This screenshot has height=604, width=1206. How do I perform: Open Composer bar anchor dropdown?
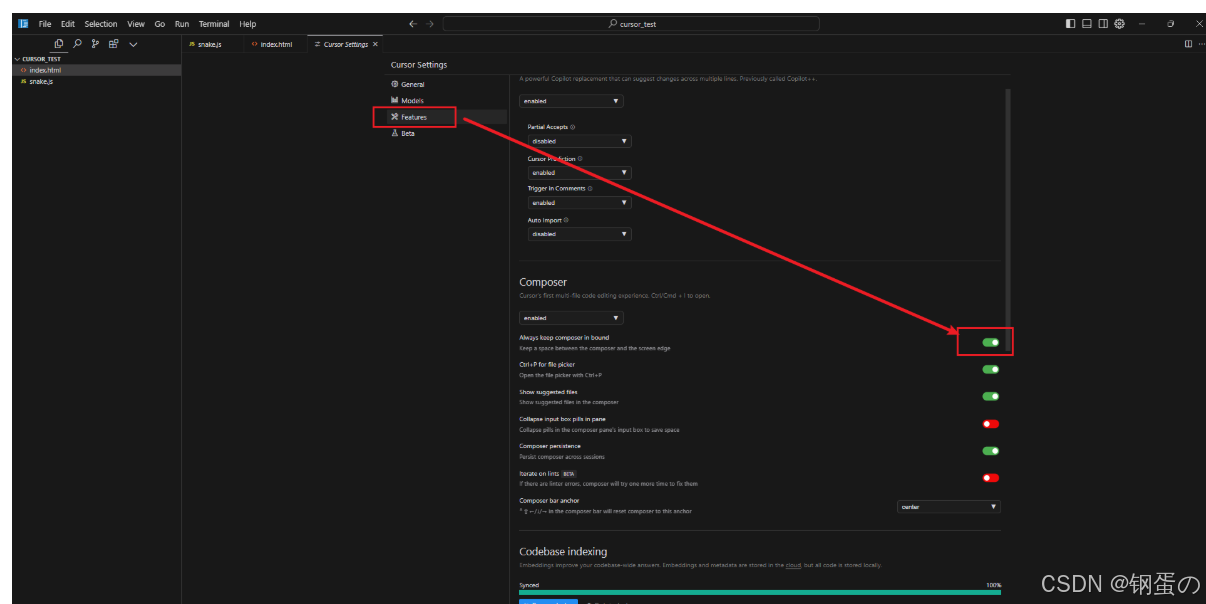(948, 507)
